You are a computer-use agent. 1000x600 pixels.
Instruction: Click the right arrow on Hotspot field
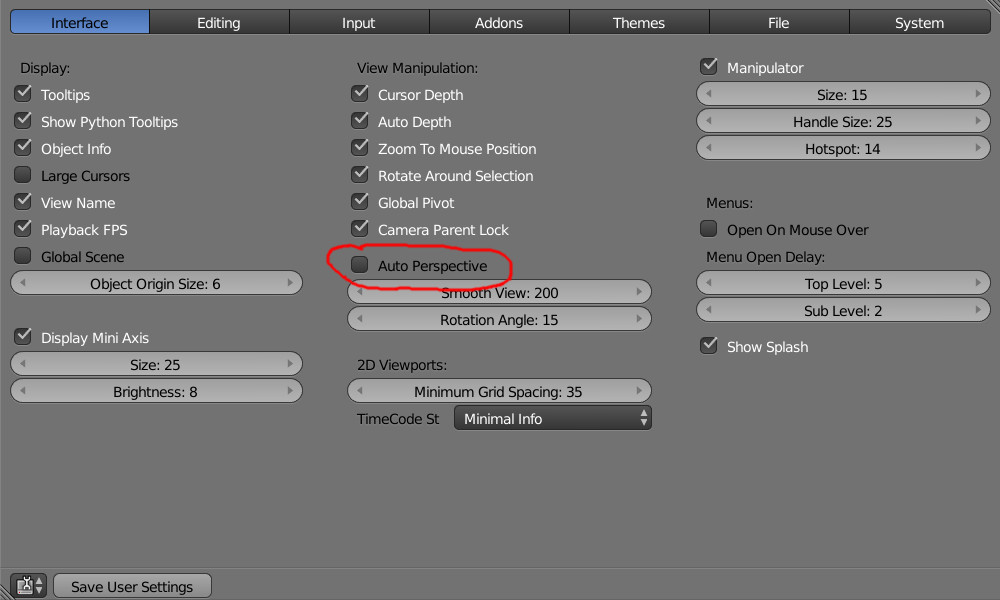978,148
